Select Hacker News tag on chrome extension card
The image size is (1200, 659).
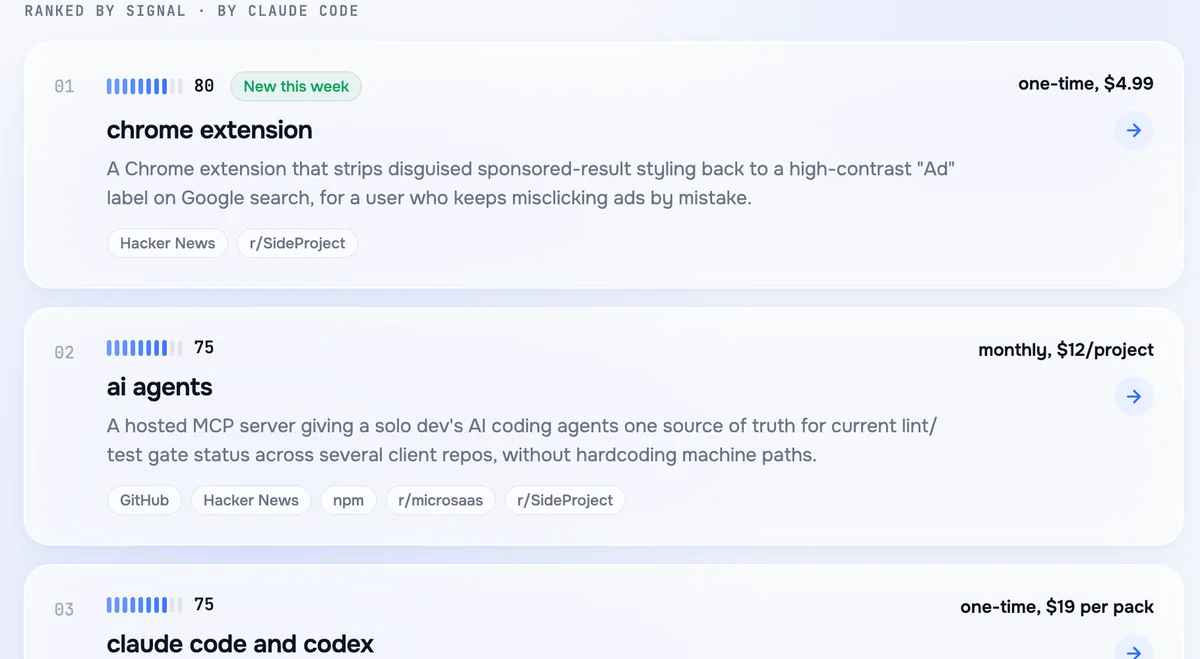tap(168, 243)
